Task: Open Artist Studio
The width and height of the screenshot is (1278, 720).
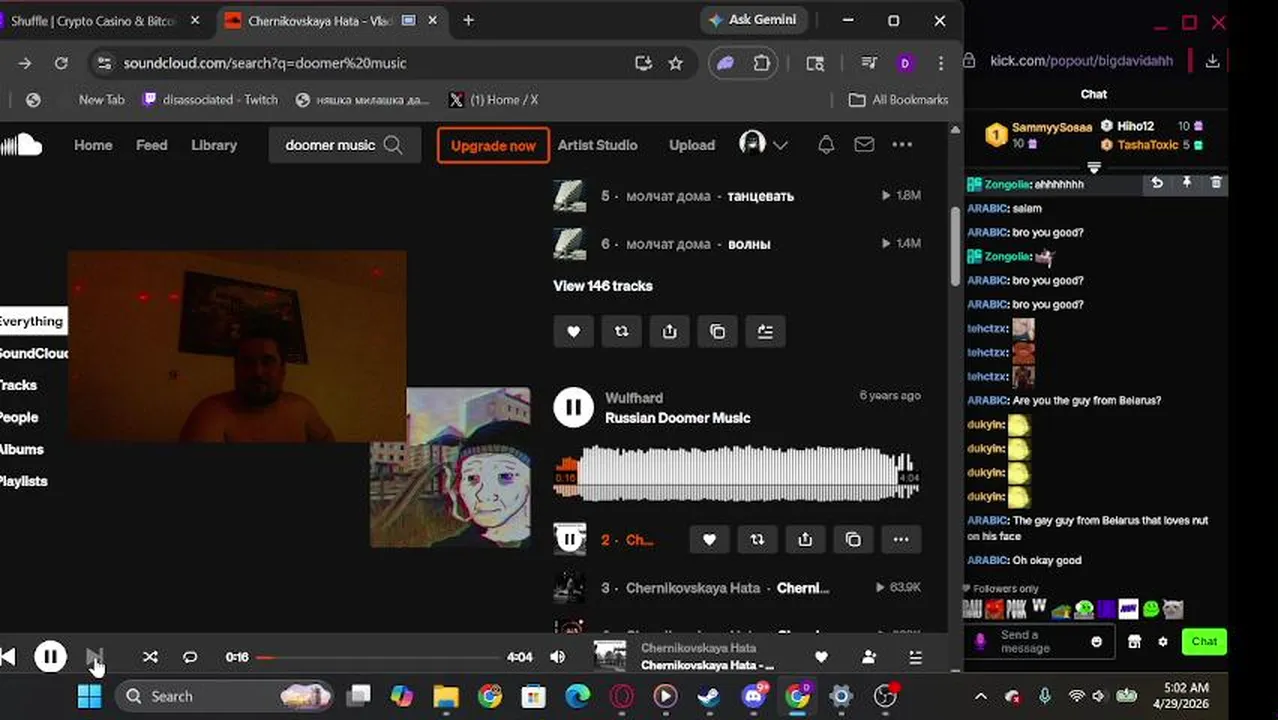Action: [x=597, y=145]
